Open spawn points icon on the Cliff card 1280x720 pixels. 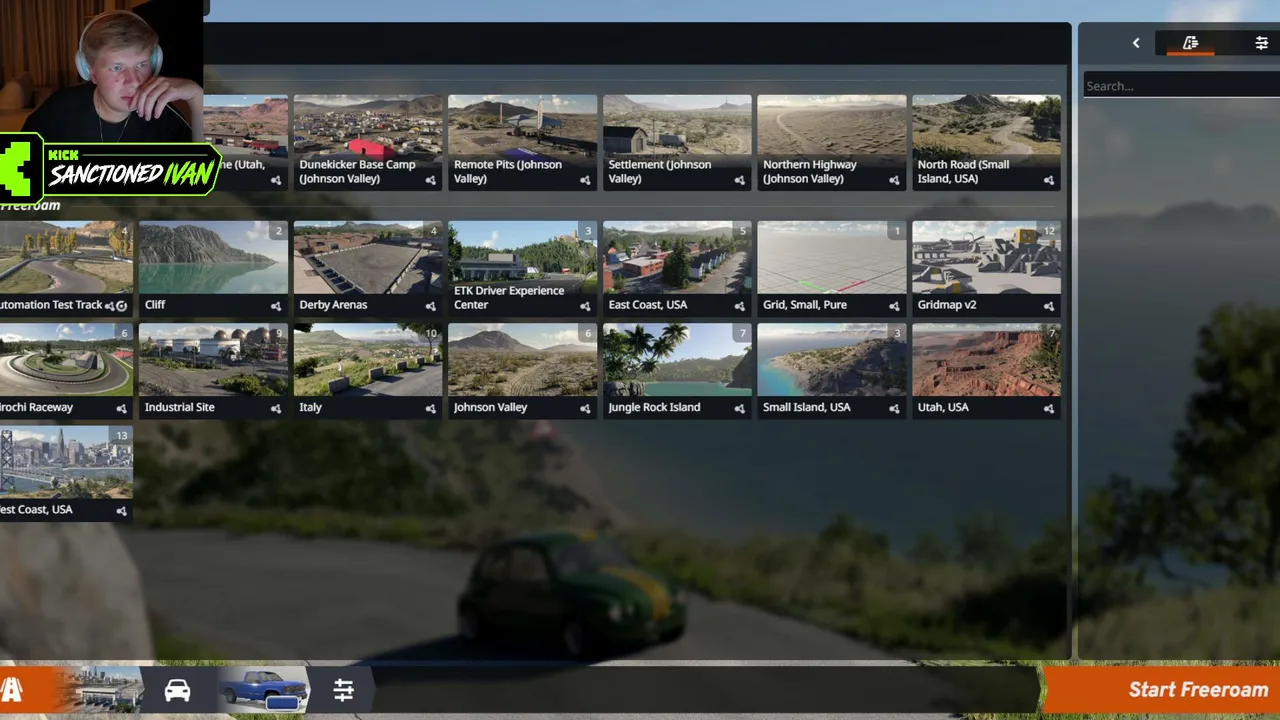tap(276, 306)
